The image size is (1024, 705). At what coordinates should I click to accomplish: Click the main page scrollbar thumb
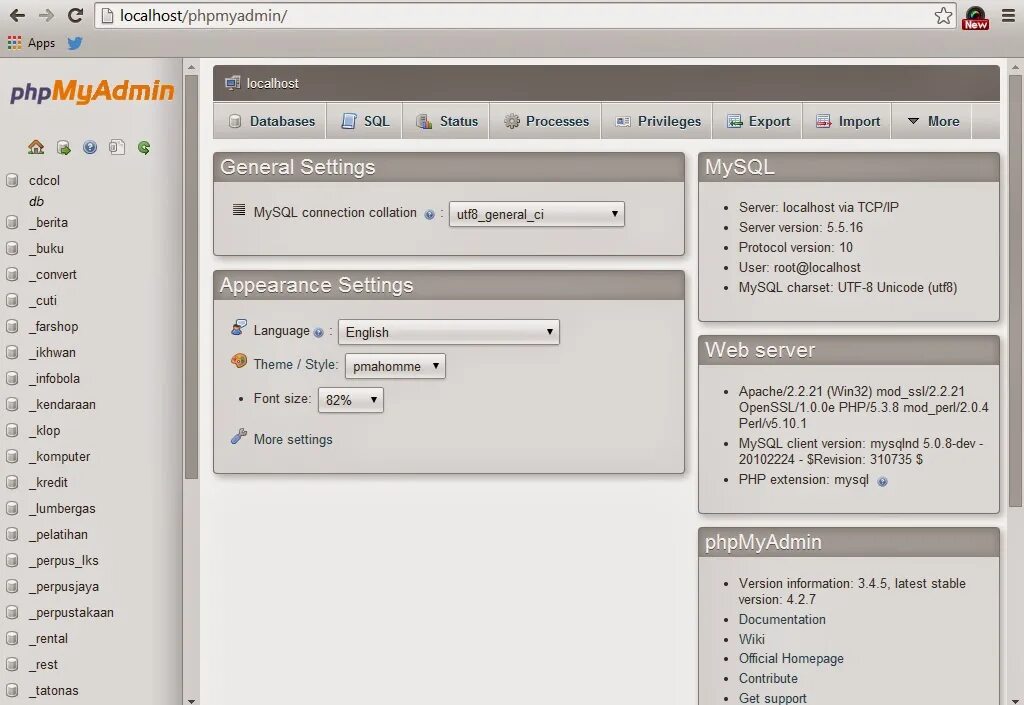pos(1015,290)
